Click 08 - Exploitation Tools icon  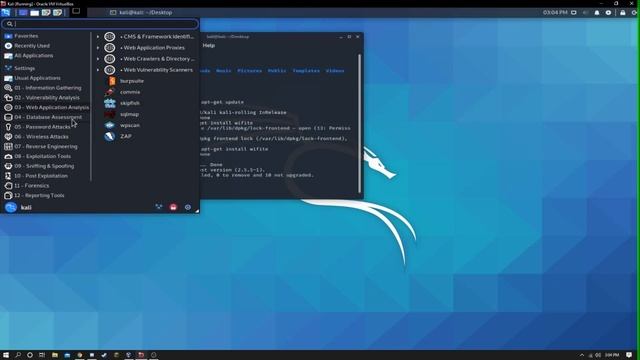click(x=8, y=156)
